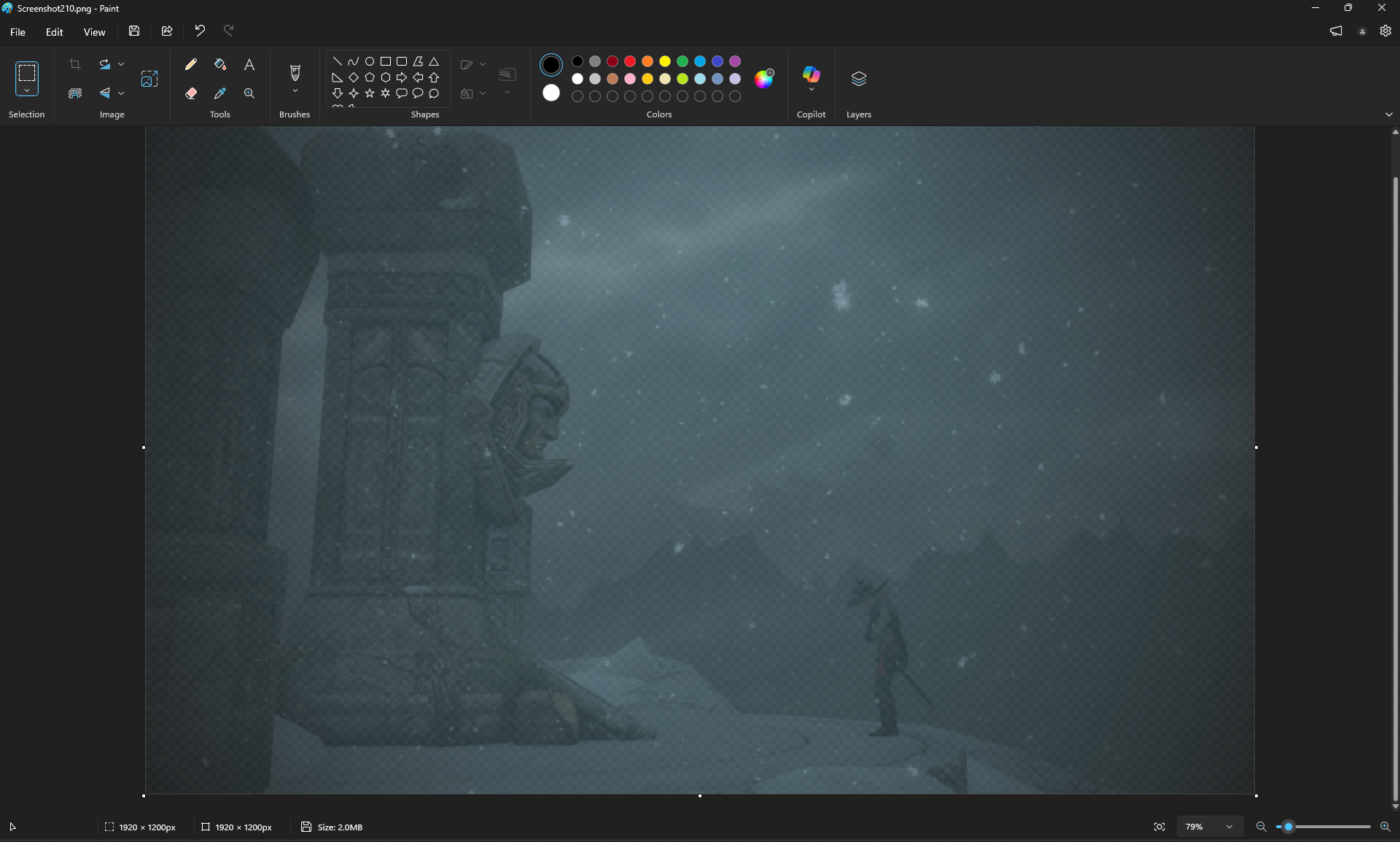Click the Remove background icon
Viewport: 1400px width, 842px height.
[x=75, y=93]
